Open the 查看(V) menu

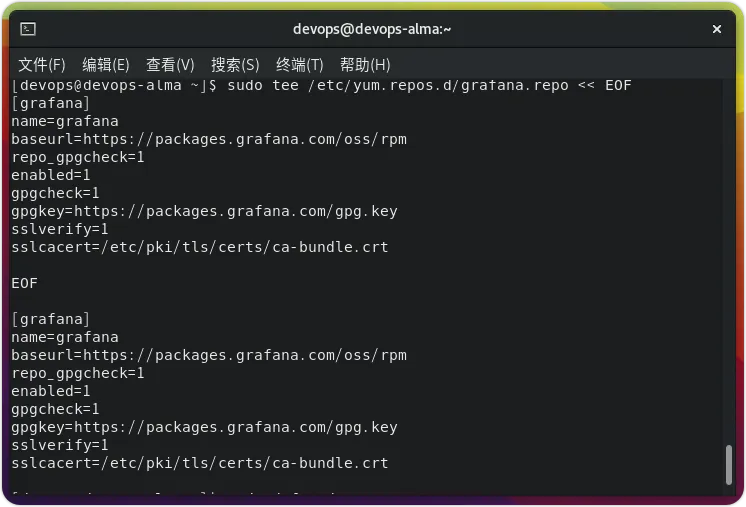pos(170,65)
